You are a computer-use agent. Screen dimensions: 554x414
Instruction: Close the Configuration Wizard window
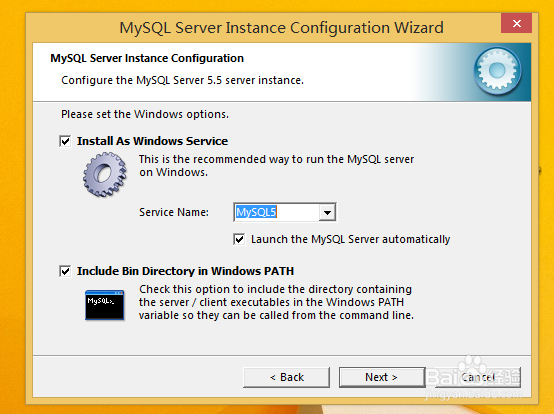pyautogui.click(x=517, y=23)
